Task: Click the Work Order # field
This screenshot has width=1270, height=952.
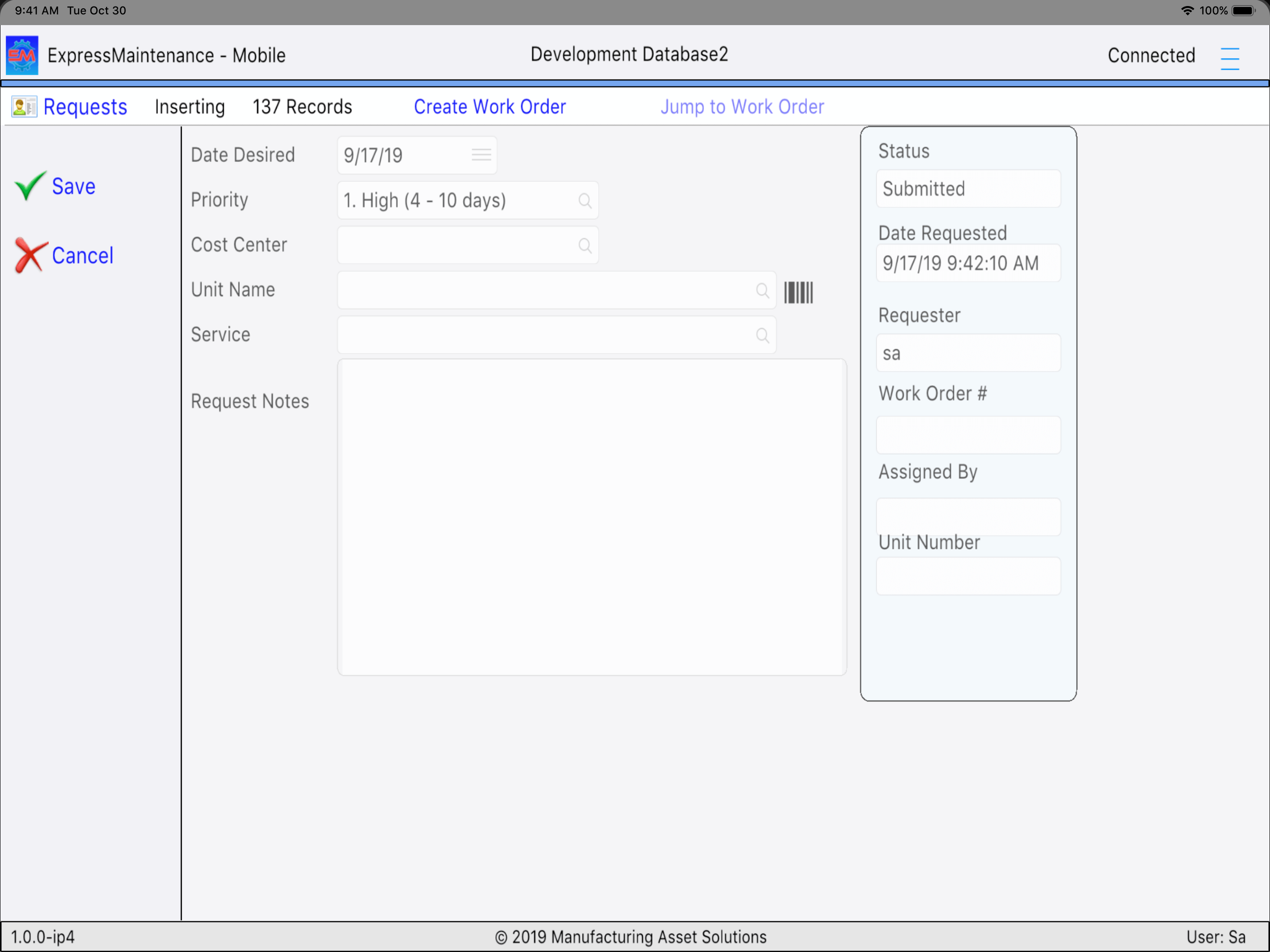Action: [x=968, y=435]
